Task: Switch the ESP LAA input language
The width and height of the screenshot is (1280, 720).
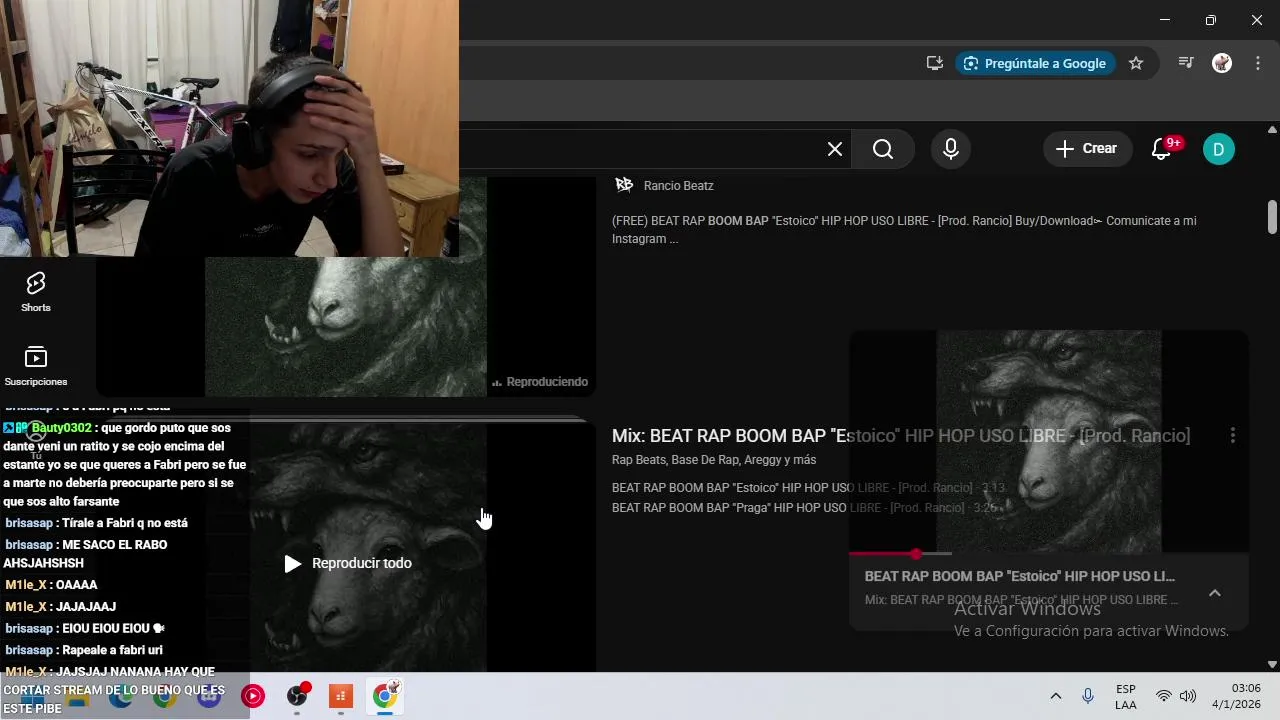Action: pos(1126,697)
